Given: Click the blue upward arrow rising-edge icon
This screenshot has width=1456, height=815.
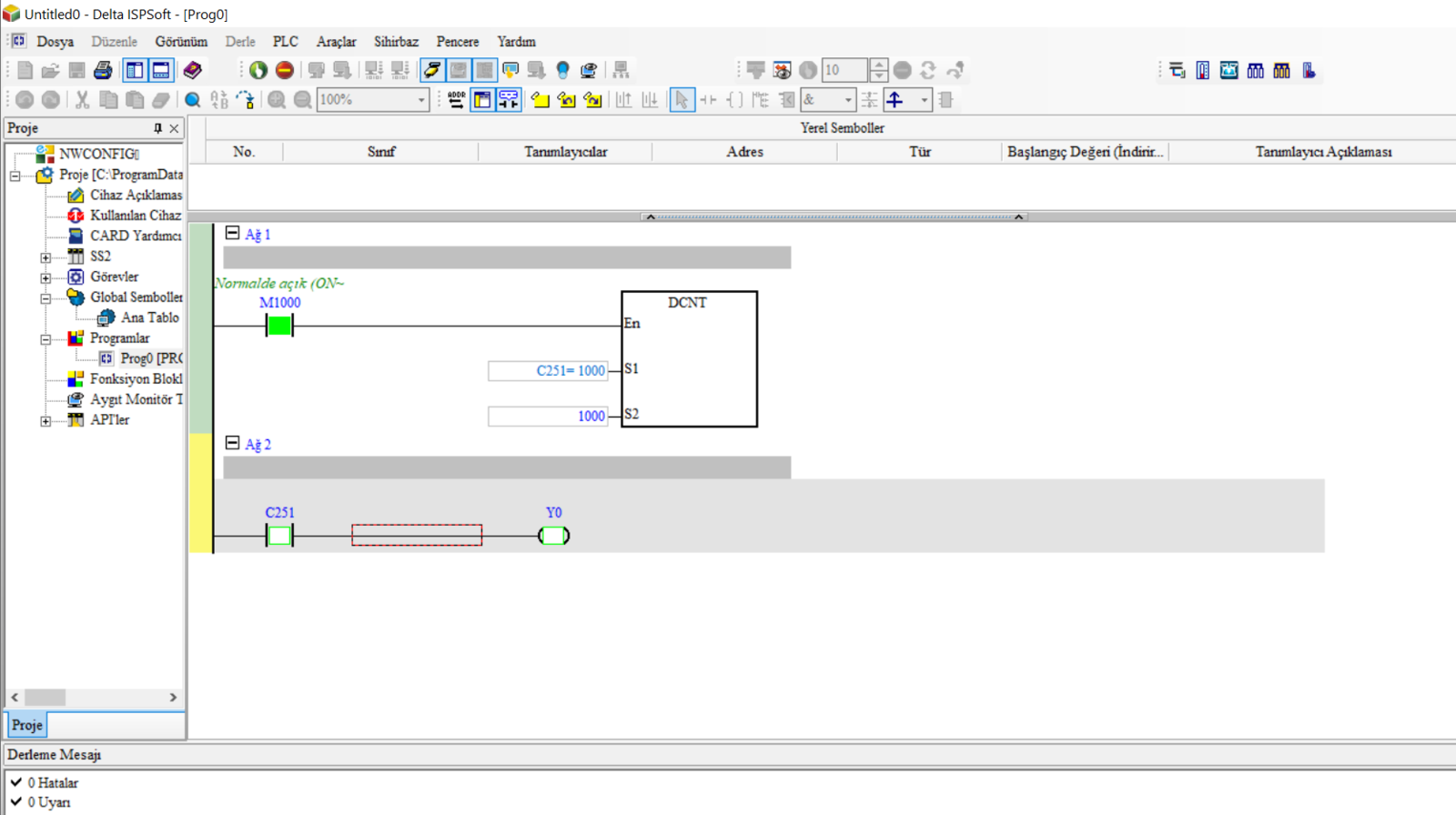Looking at the screenshot, I should pos(895,100).
